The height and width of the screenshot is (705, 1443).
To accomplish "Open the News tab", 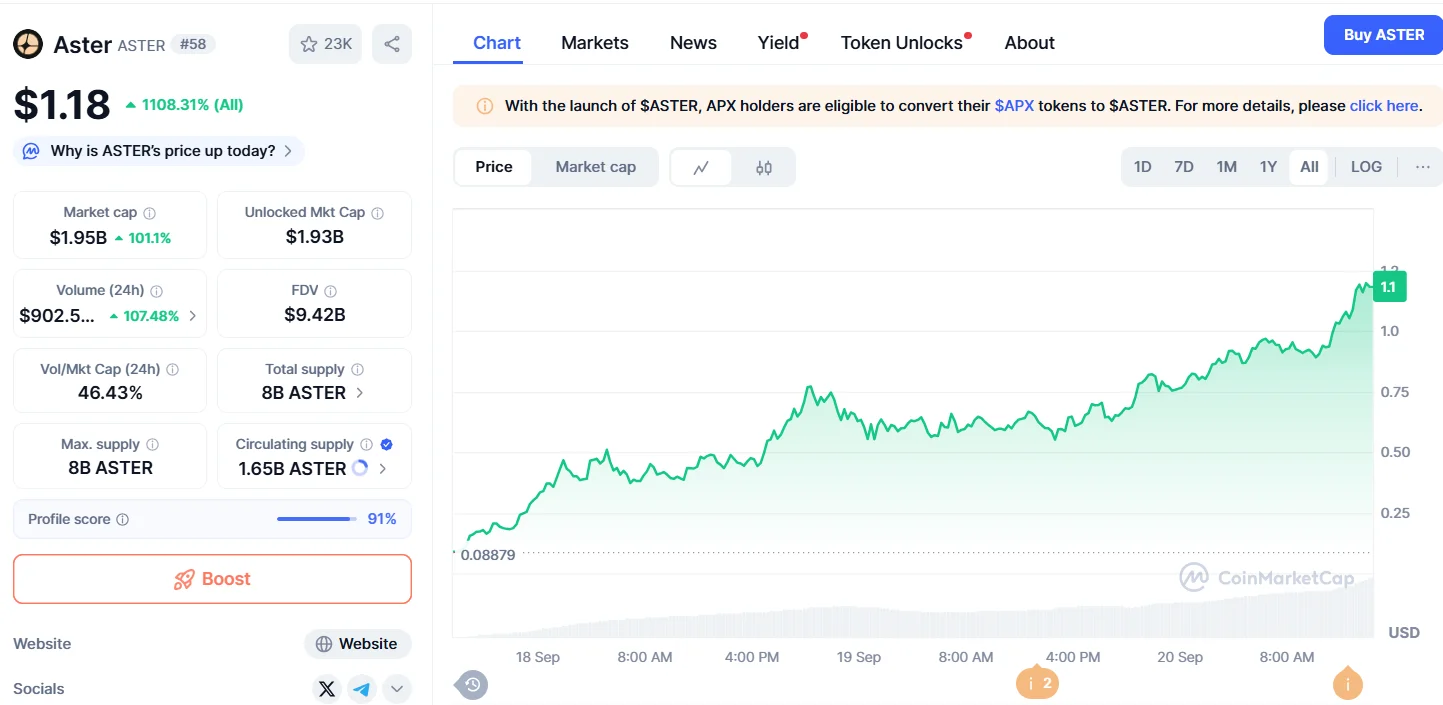I will [693, 43].
